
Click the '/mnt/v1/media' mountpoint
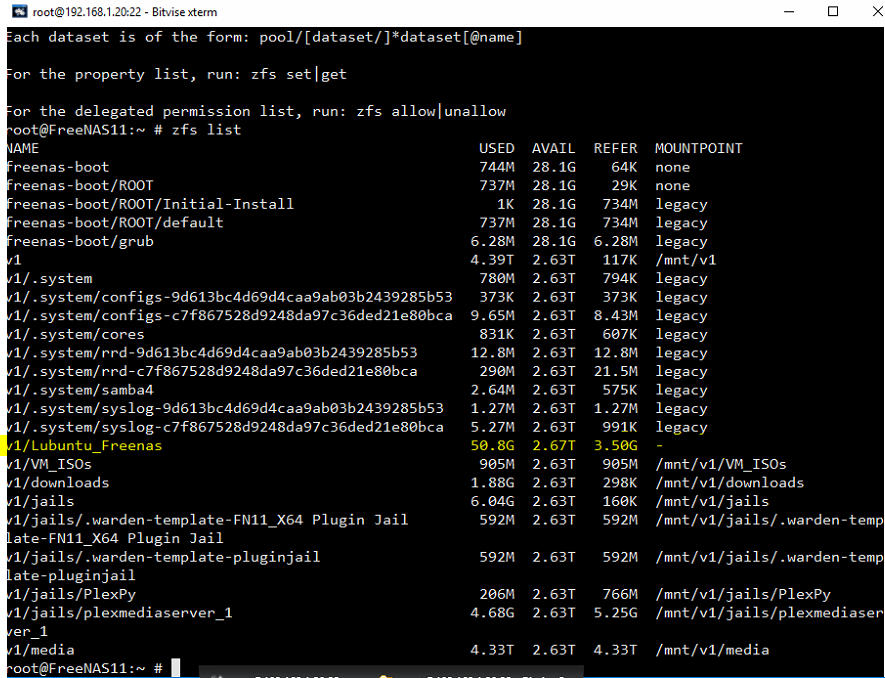(x=712, y=650)
